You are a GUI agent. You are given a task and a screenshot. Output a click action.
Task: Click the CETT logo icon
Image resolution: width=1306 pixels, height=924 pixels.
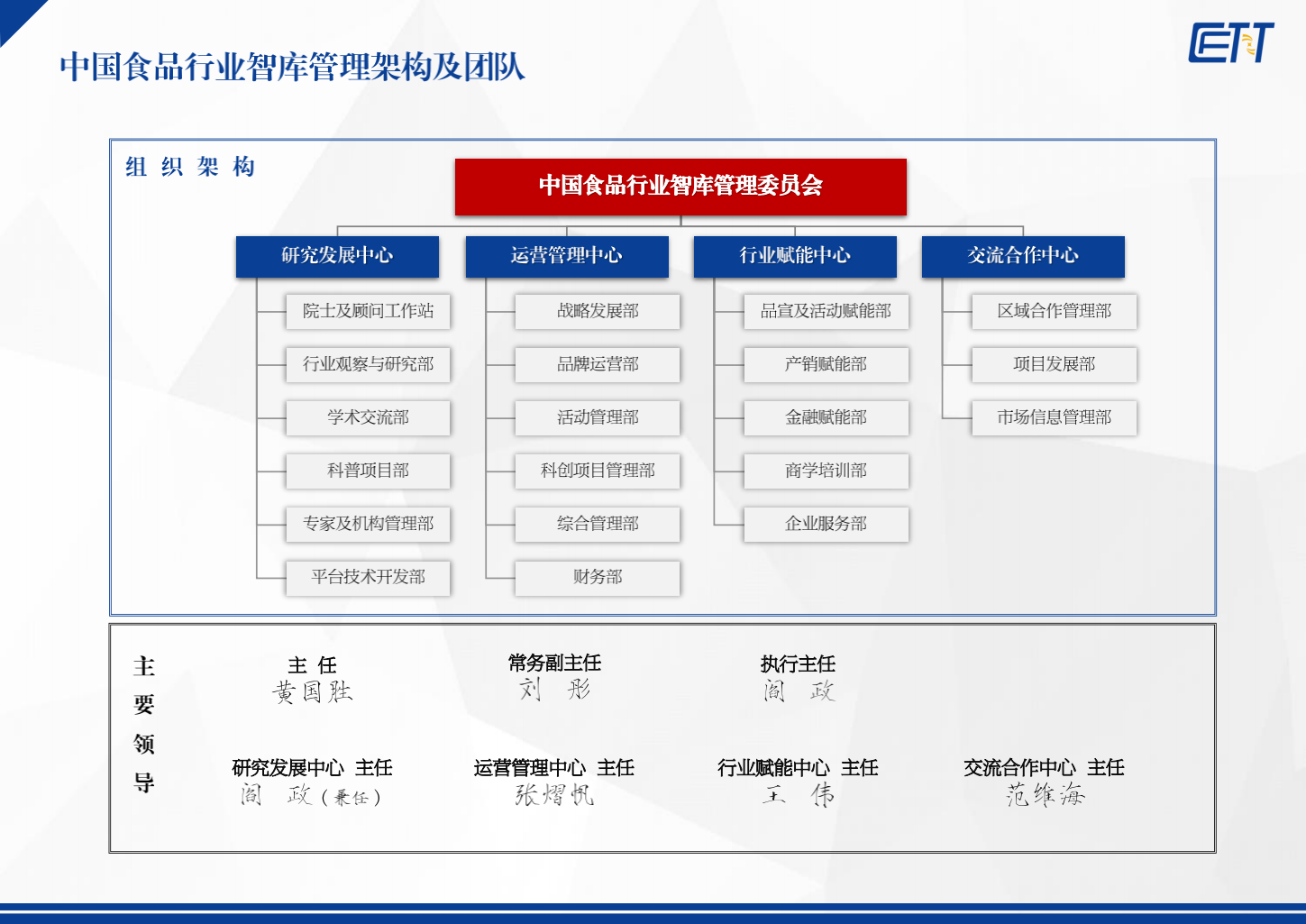[1230, 43]
